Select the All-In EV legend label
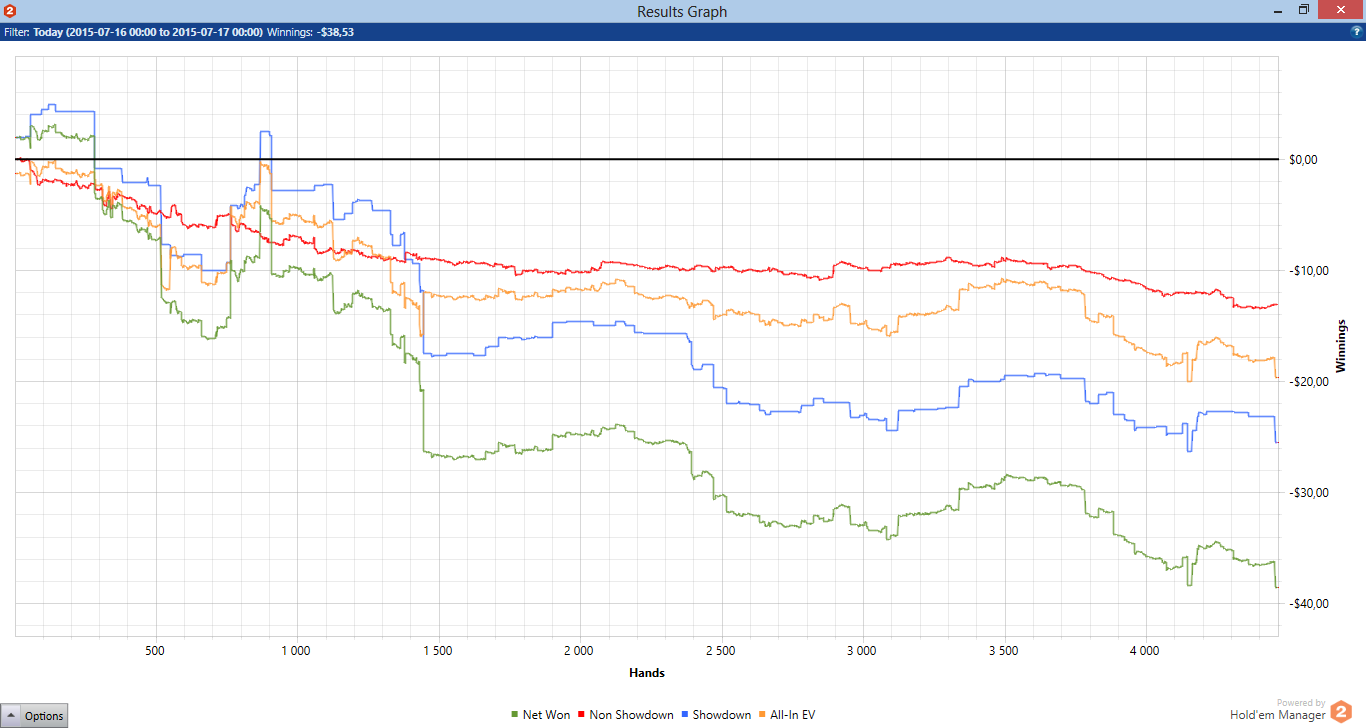 pos(793,715)
